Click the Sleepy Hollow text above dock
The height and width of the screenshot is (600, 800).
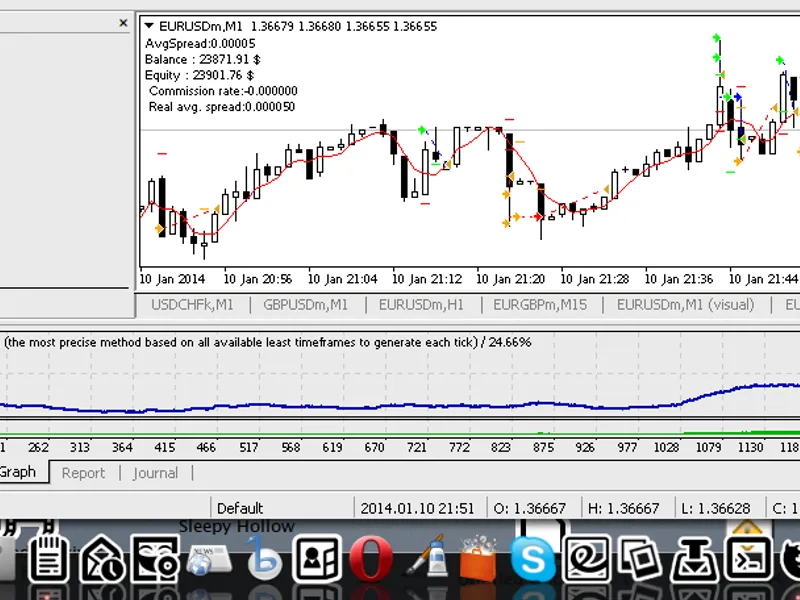click(237, 526)
